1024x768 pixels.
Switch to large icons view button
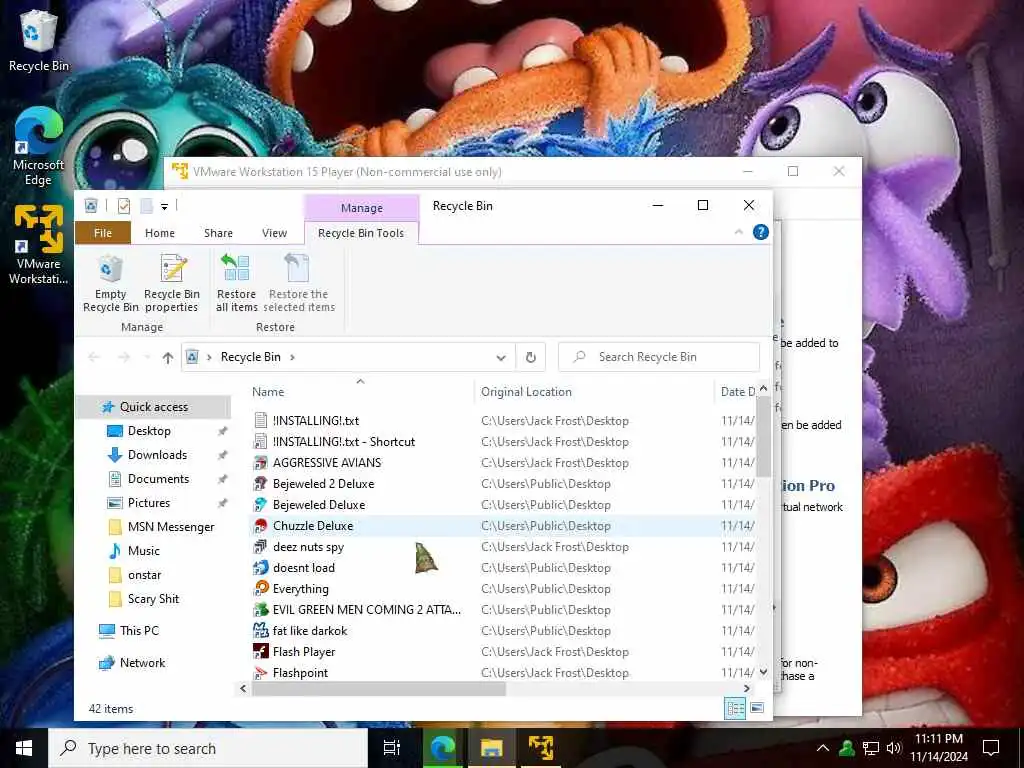(757, 708)
